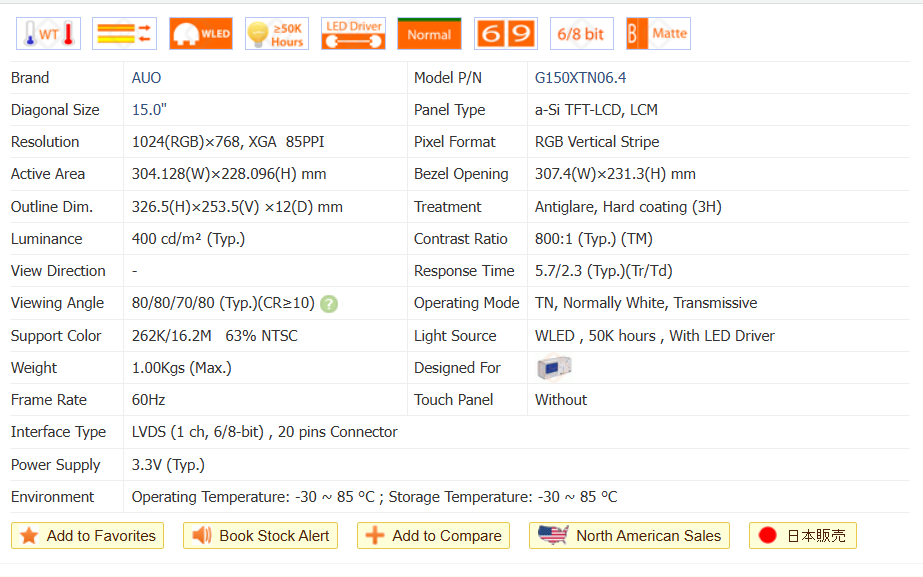Screen dimensions: 923x577
Task: Click the LED Driver icon
Action: pyautogui.click(x=353, y=34)
